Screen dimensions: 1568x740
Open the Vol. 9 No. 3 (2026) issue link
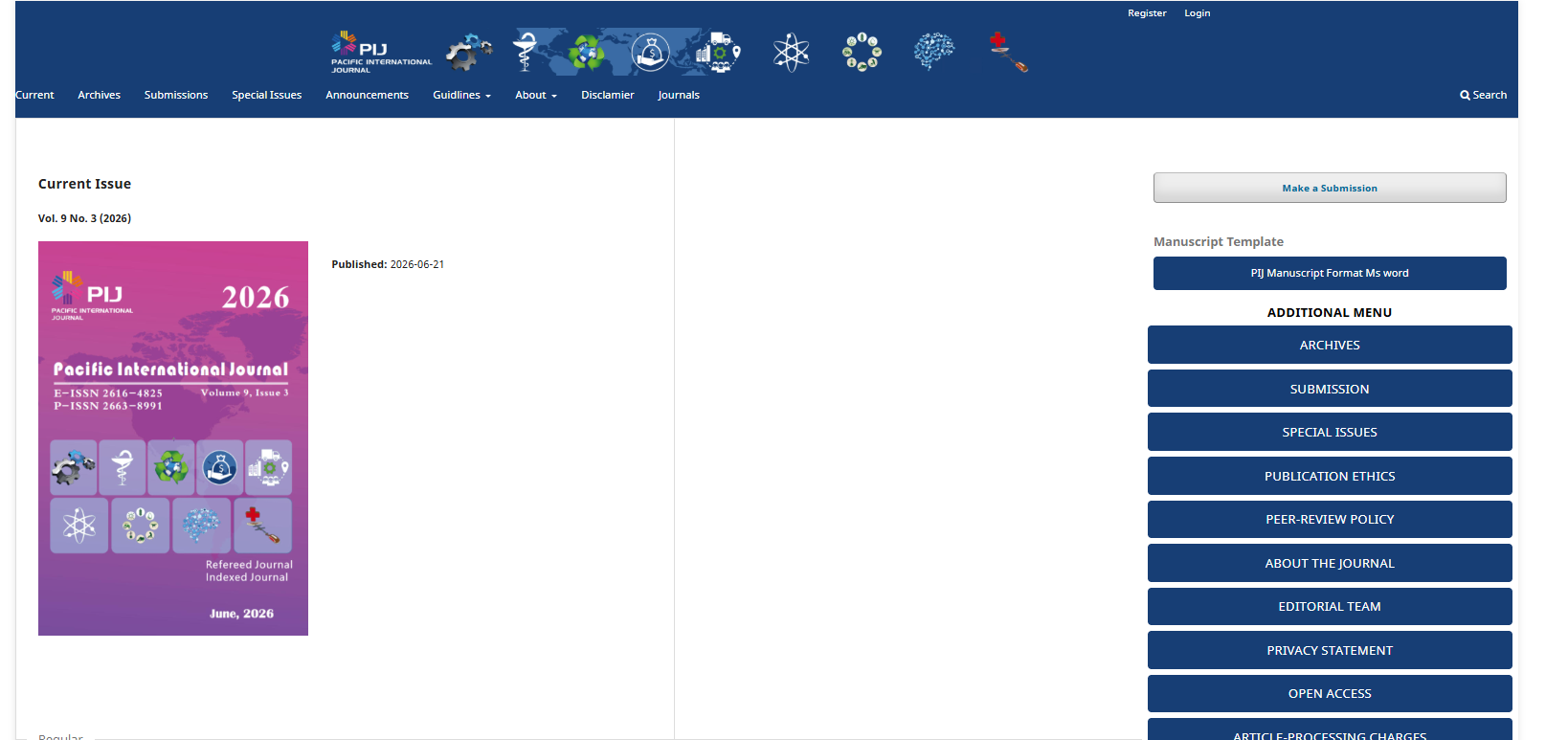point(84,218)
